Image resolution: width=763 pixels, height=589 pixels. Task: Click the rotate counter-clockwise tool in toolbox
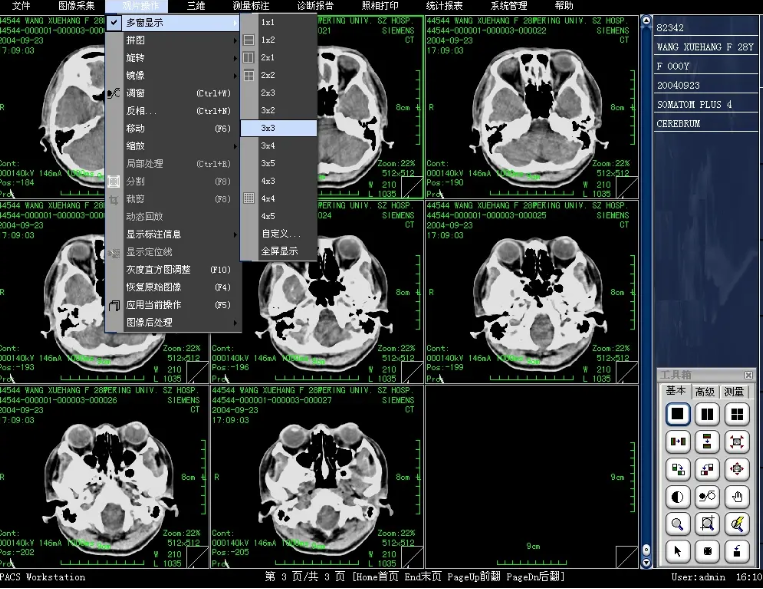tap(707, 469)
